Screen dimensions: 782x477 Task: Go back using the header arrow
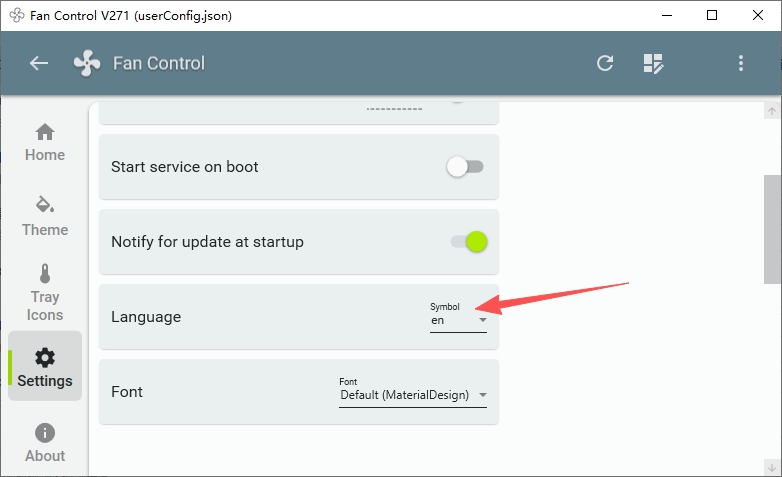[x=38, y=63]
